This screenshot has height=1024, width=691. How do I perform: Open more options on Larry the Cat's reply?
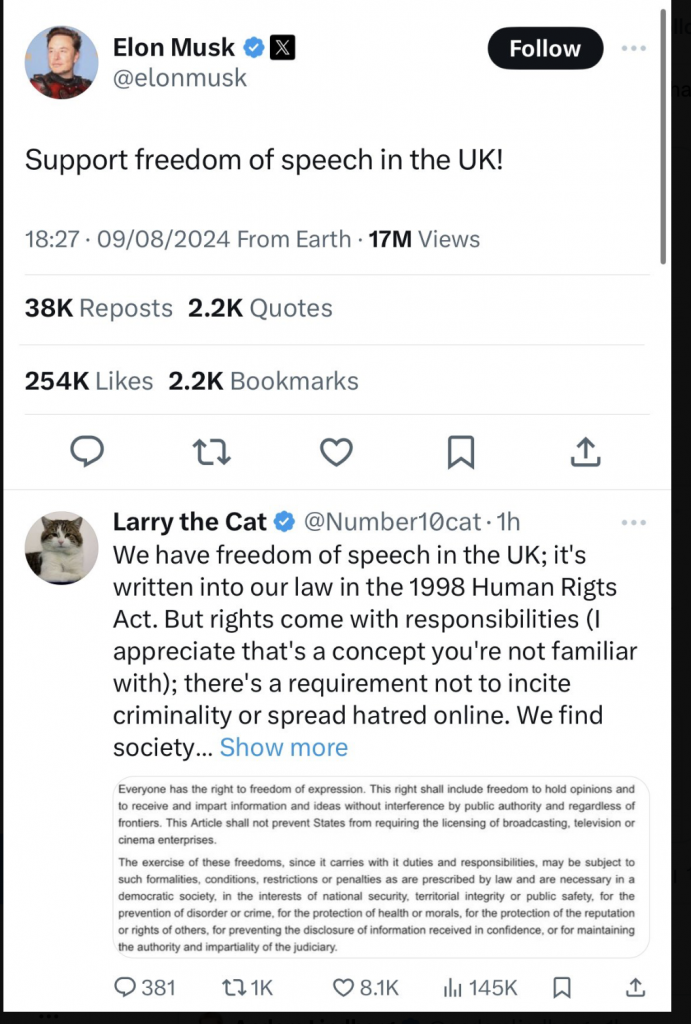click(x=634, y=522)
